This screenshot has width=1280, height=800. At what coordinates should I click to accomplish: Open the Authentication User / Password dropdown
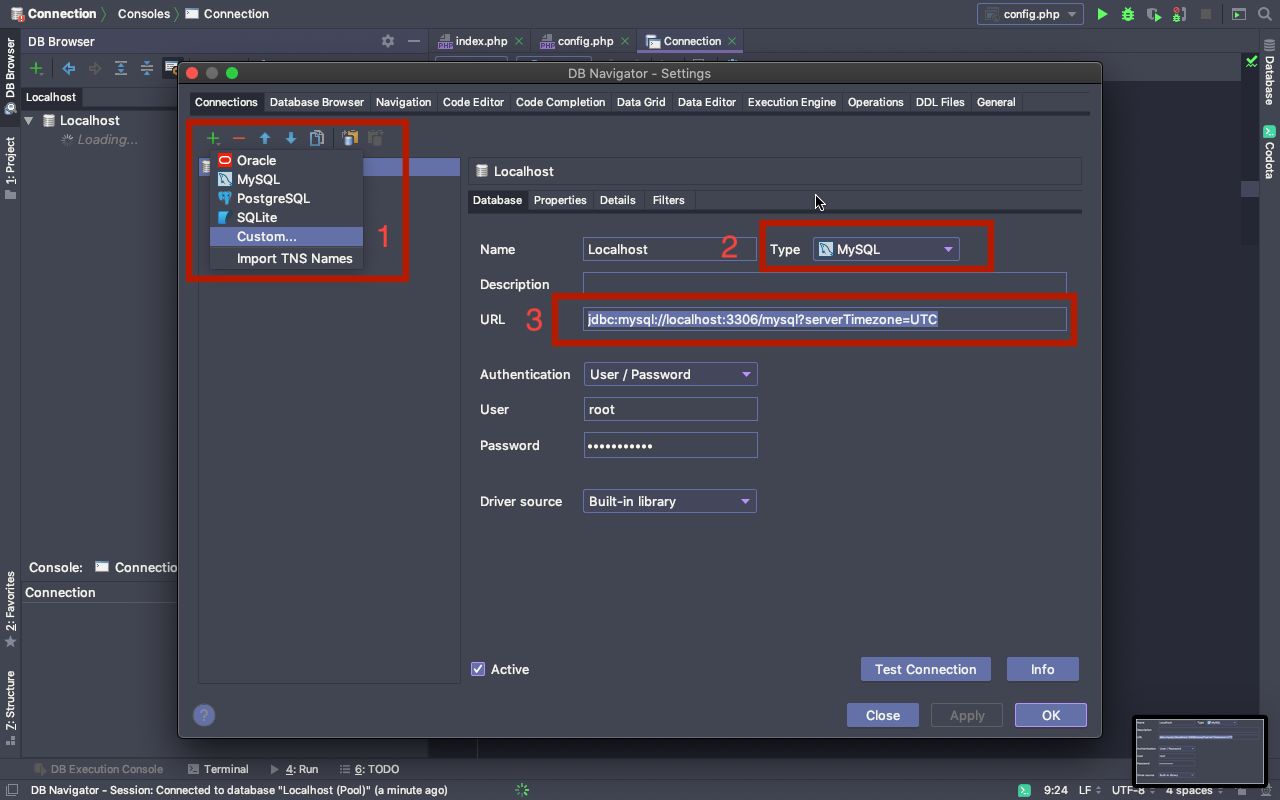670,374
